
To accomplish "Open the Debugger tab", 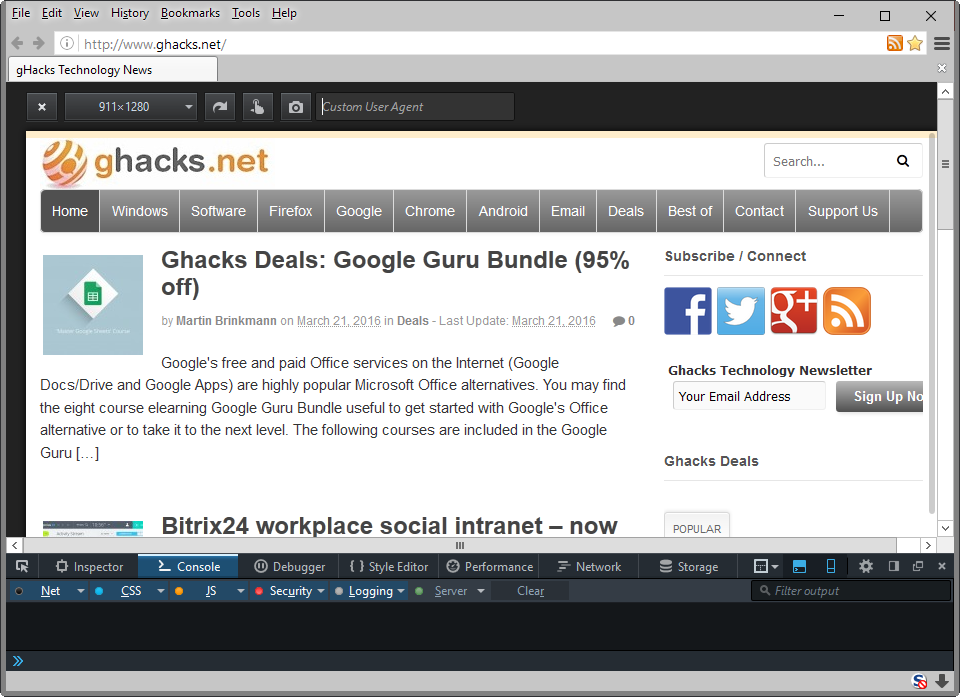I will coord(290,567).
